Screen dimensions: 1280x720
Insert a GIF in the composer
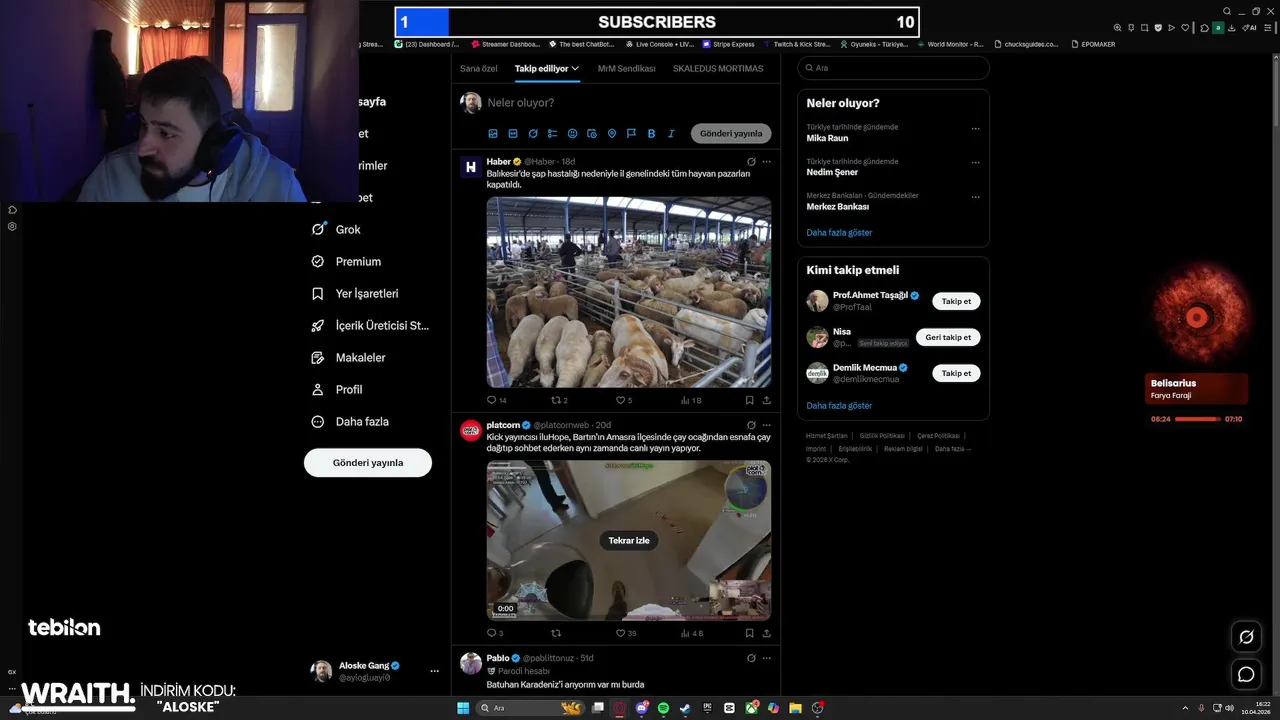[x=513, y=133]
